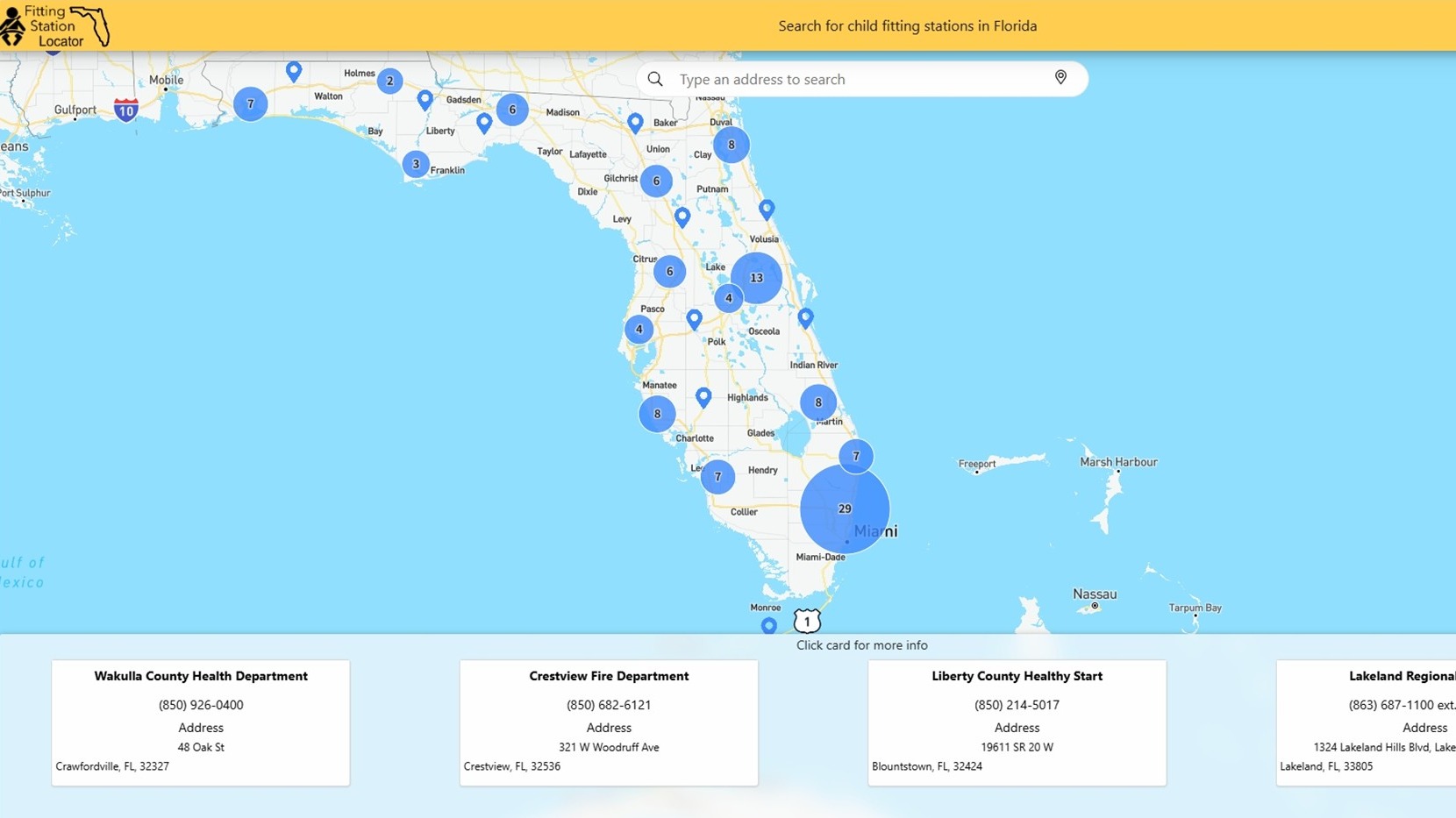Image resolution: width=1456 pixels, height=818 pixels.
Task: Click the 4 cluster near Pasco county
Action: pos(639,330)
